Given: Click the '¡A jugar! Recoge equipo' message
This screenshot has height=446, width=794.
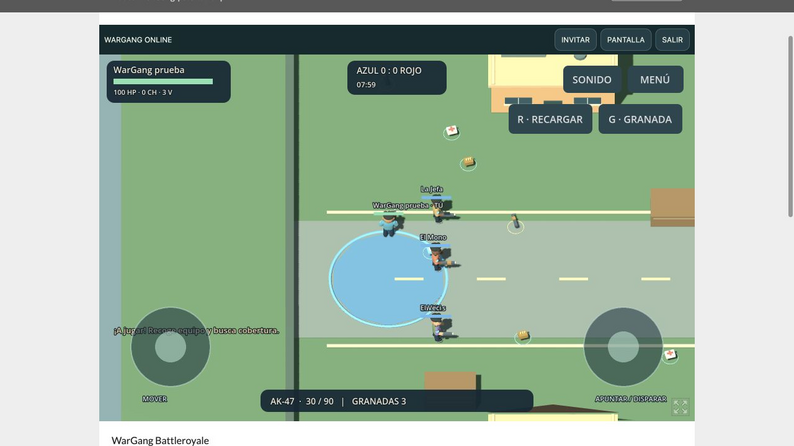Looking at the screenshot, I should 196,330.
